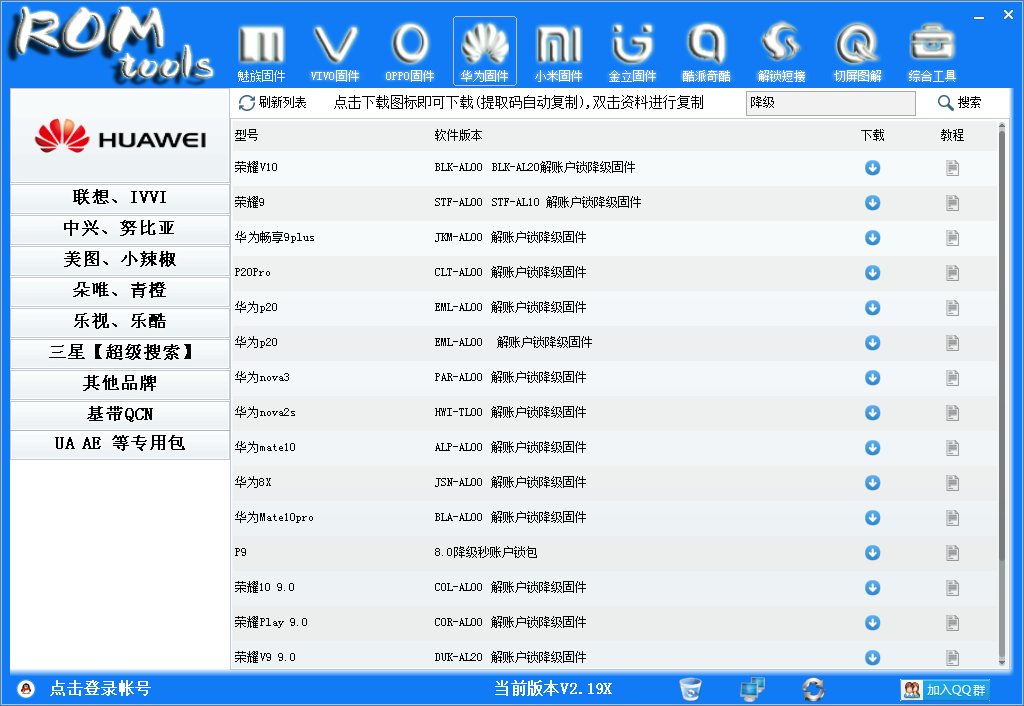
Task: Click the 软件版本 column header
Action: [x=458, y=135]
